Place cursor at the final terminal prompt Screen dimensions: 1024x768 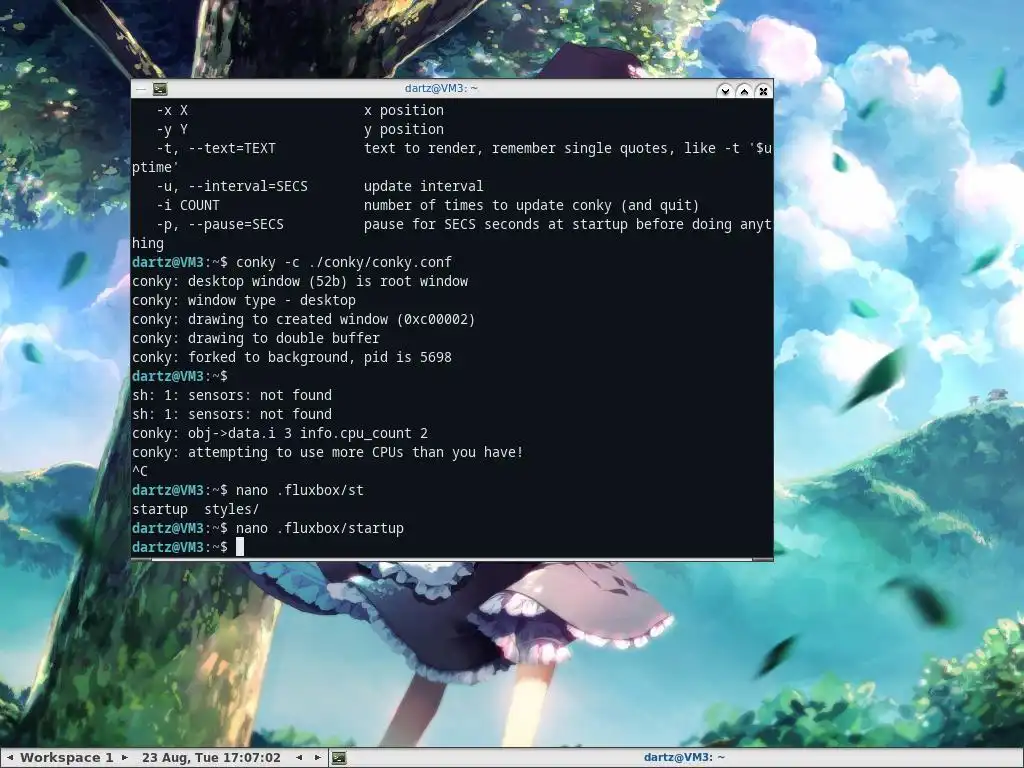tap(240, 547)
